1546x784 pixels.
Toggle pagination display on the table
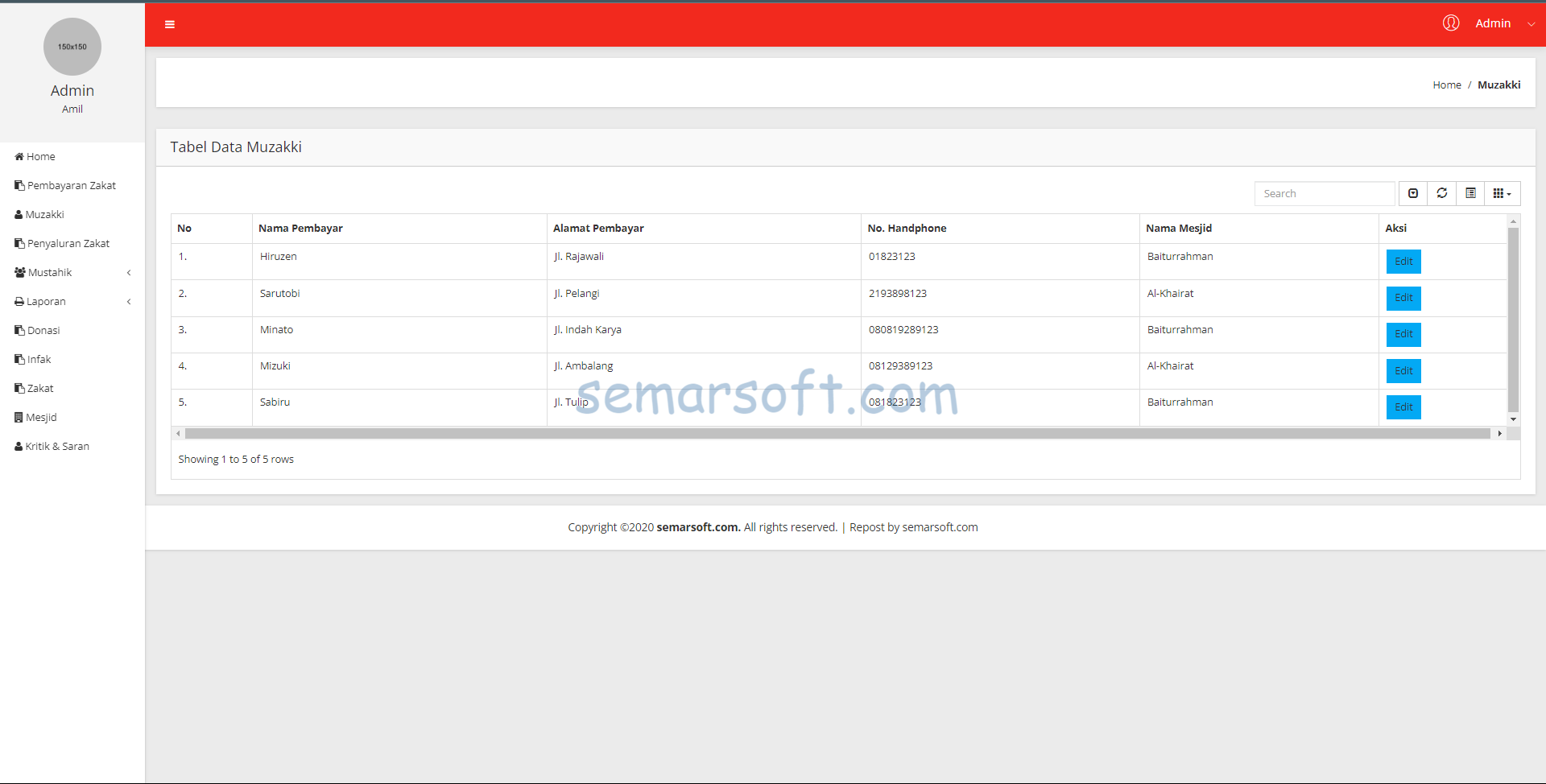[x=1413, y=193]
